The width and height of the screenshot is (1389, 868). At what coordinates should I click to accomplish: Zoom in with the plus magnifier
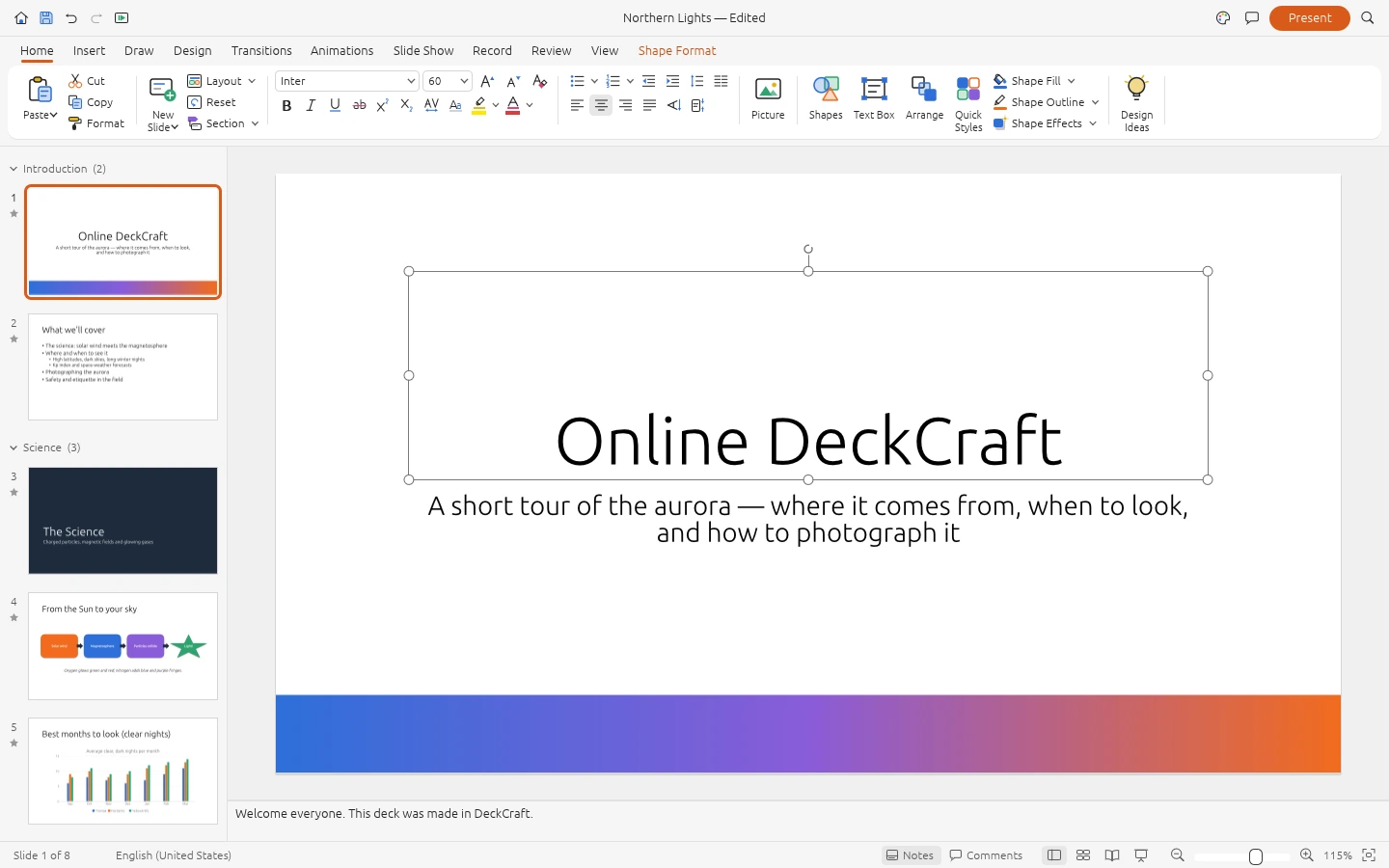pos(1306,854)
